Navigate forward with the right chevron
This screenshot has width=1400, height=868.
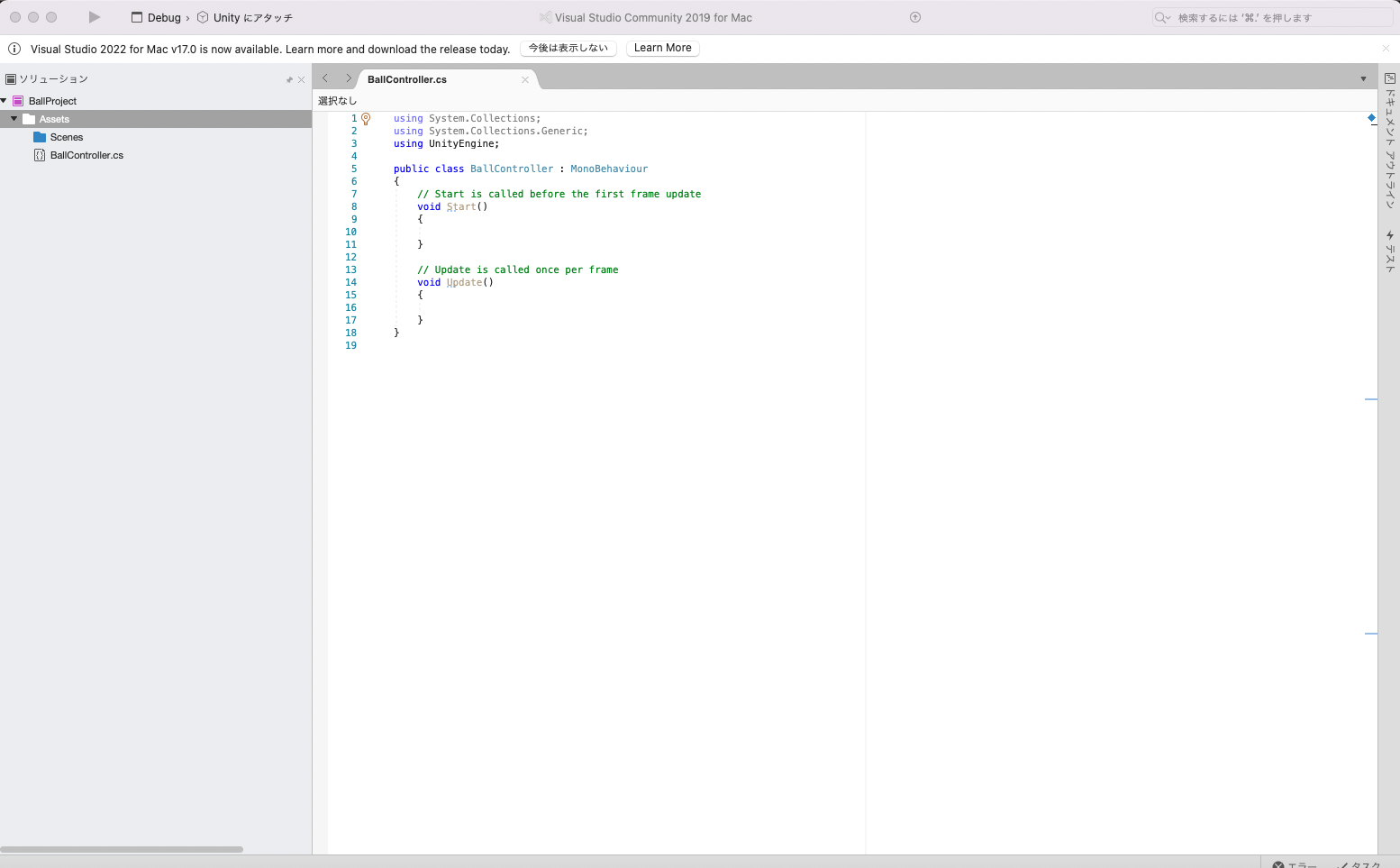click(x=349, y=78)
